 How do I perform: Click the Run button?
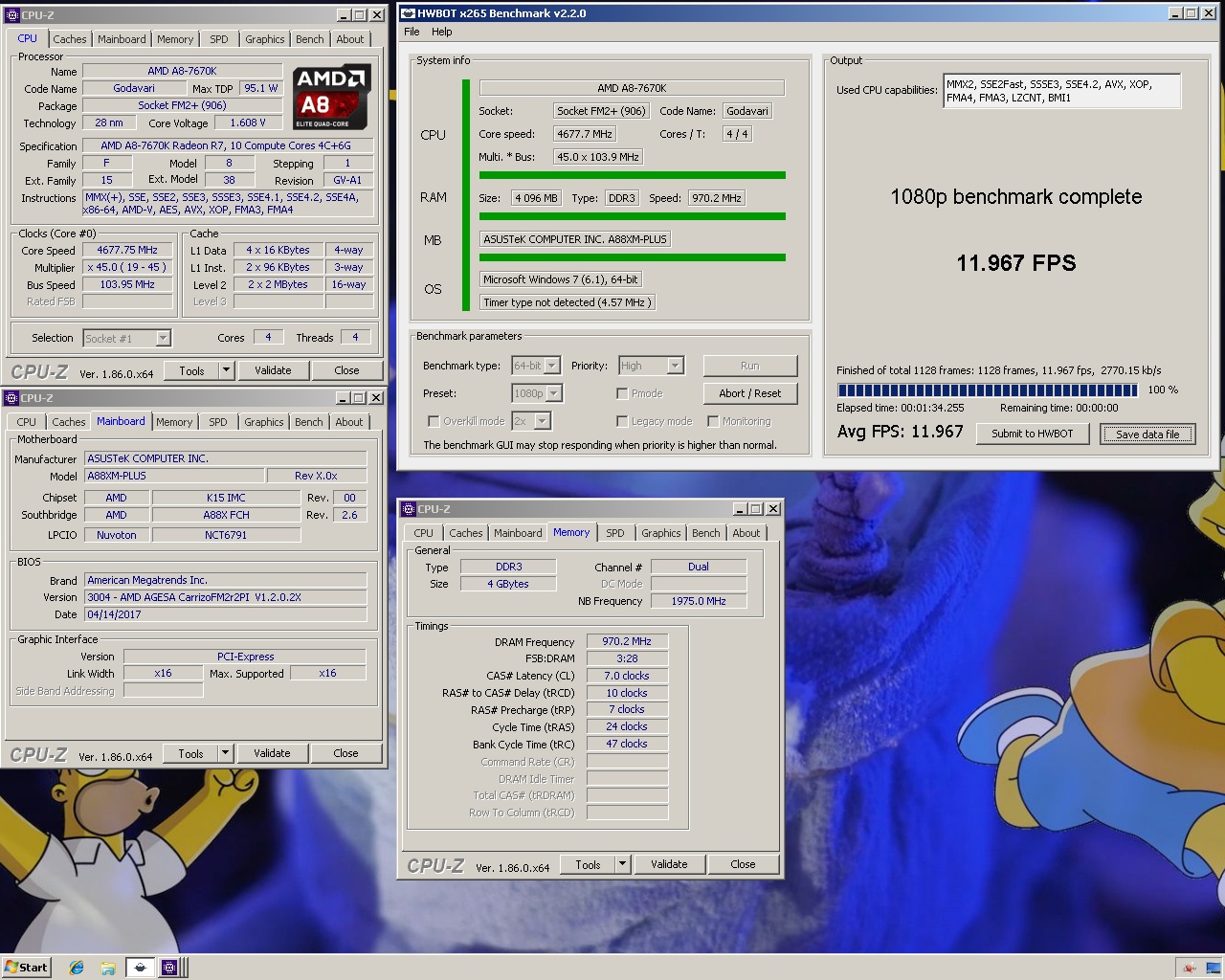(x=750, y=366)
